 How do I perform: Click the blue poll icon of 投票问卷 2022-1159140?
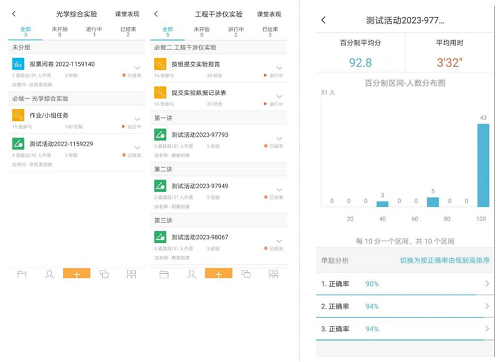[x=18, y=64]
